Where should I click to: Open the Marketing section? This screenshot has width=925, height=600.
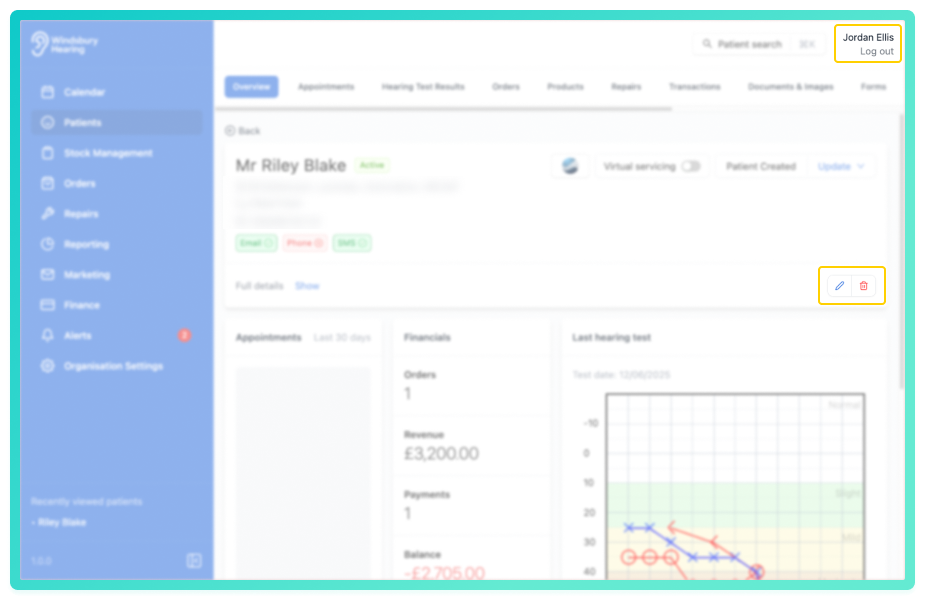coord(116,274)
